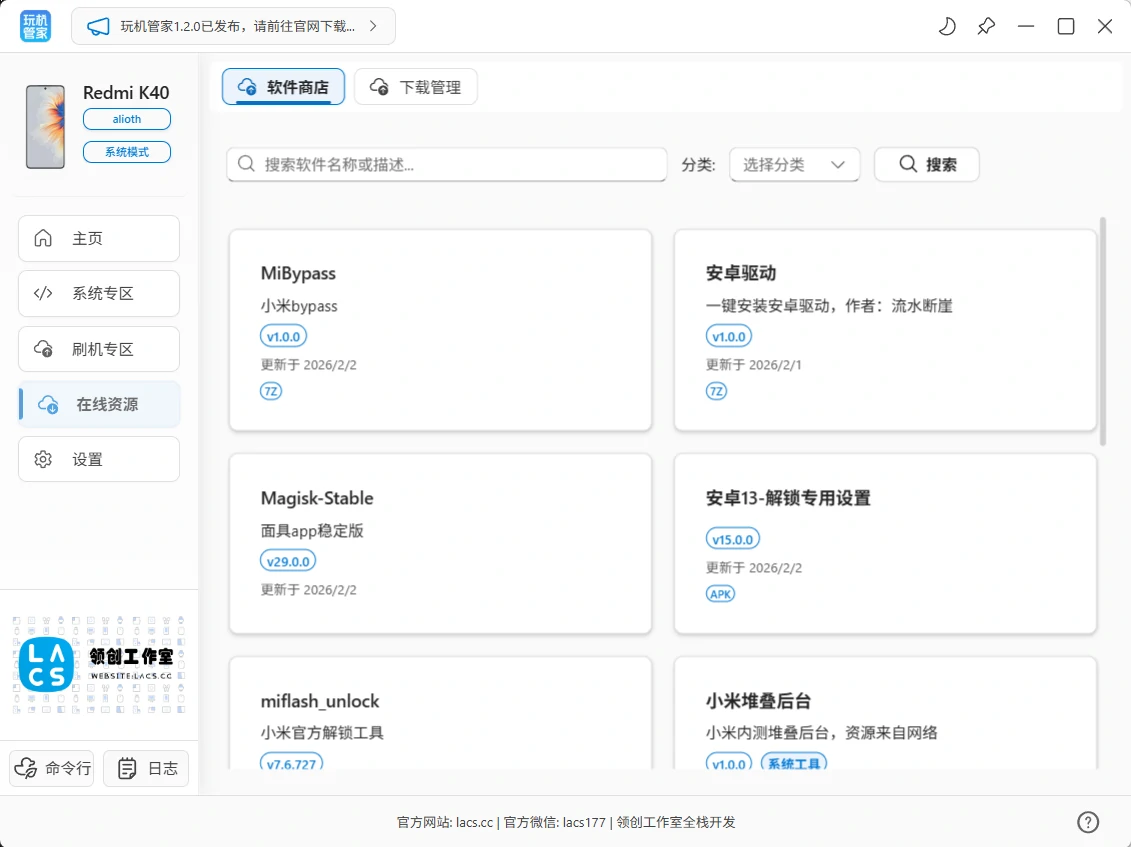Toggle dark mode moon icon
Image resolution: width=1131 pixels, height=847 pixels.
pyautogui.click(x=946, y=27)
